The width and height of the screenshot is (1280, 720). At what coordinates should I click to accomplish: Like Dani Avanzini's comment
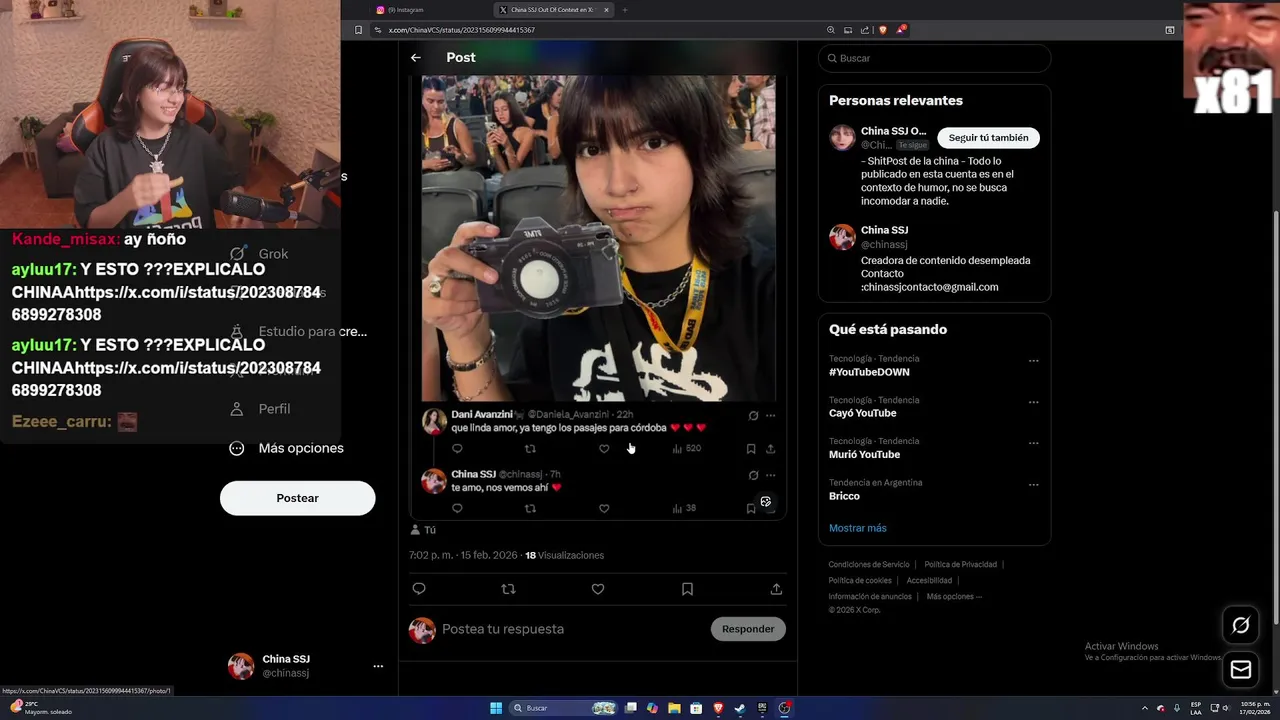(604, 449)
